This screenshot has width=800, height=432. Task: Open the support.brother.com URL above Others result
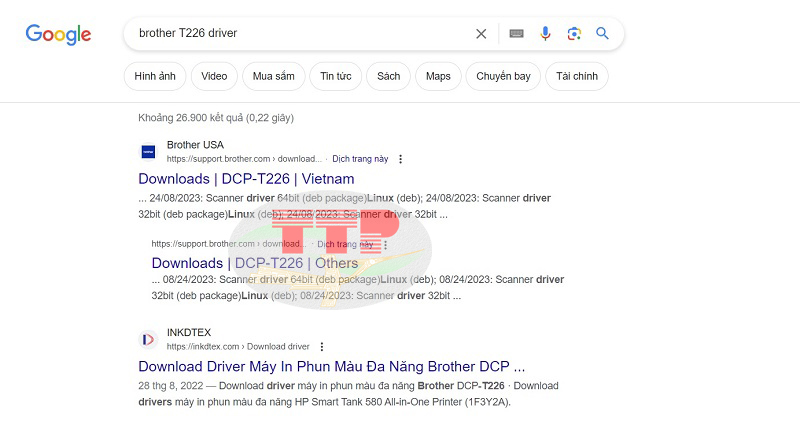[x=229, y=244]
